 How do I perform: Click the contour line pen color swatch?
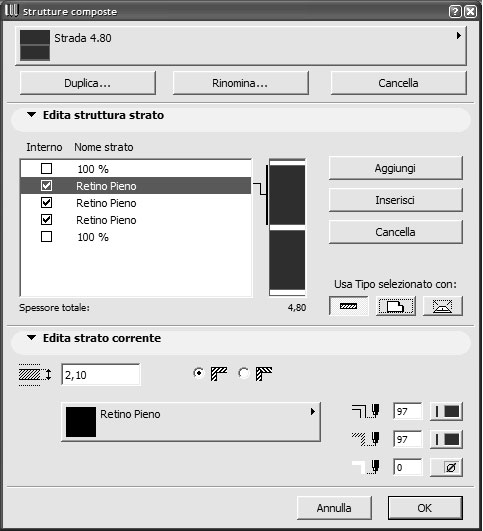(446, 412)
